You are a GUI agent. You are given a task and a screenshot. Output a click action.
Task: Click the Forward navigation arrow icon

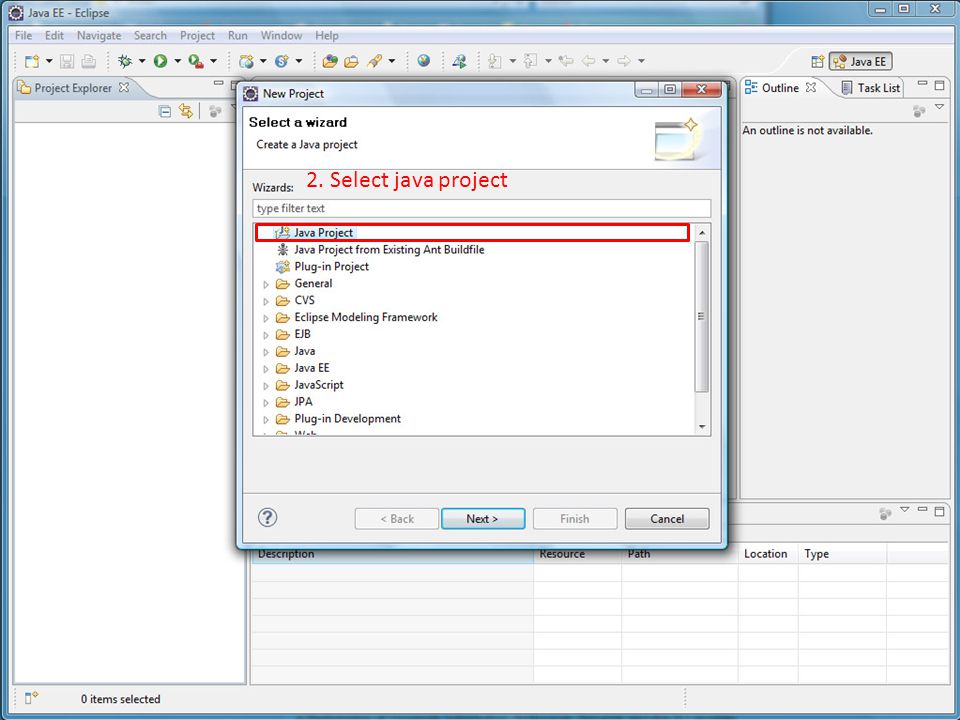pos(624,61)
